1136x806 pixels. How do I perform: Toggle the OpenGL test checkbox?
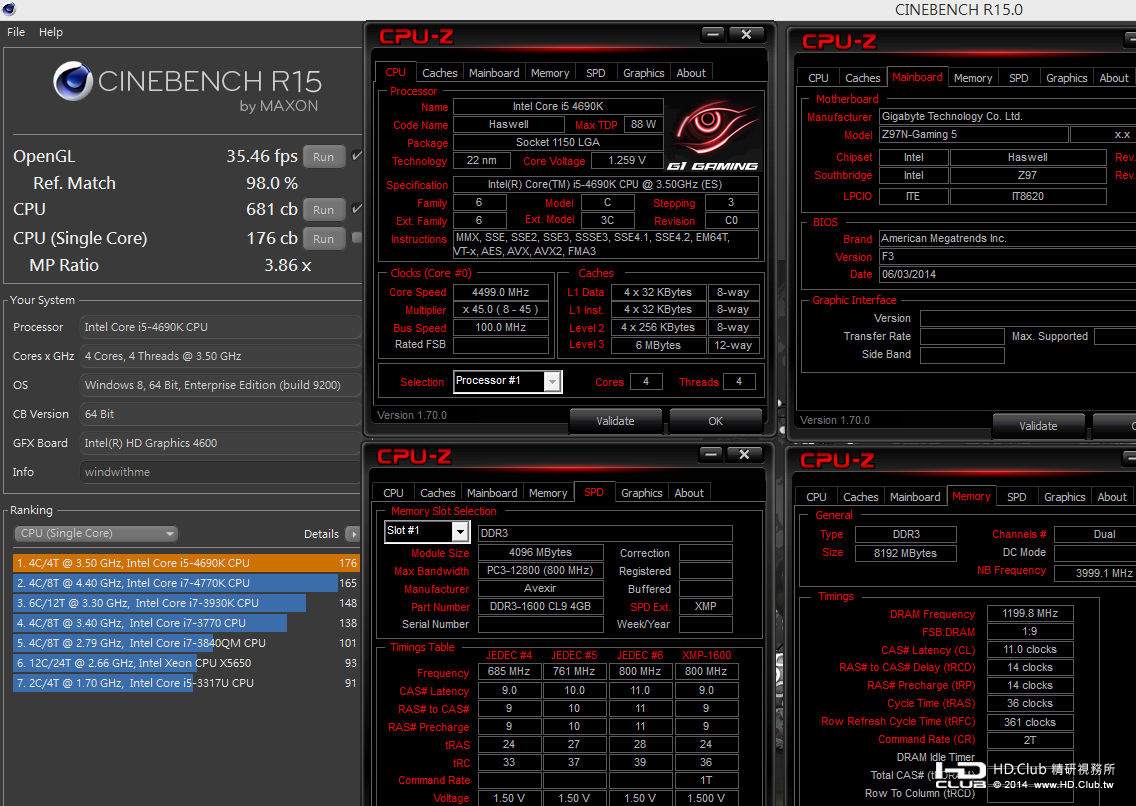pyautogui.click(x=356, y=156)
